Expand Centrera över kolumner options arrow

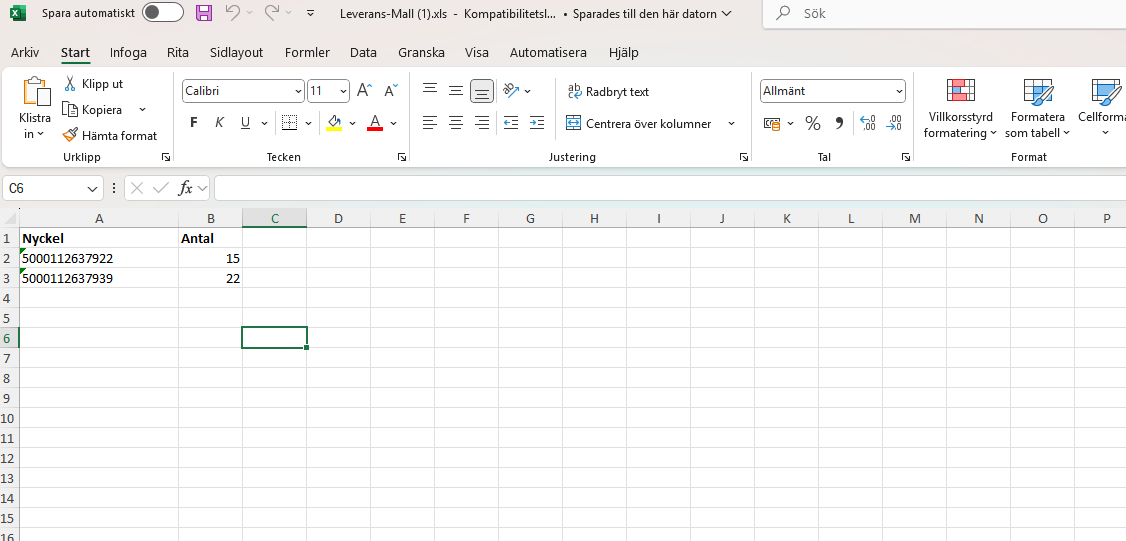[732, 124]
